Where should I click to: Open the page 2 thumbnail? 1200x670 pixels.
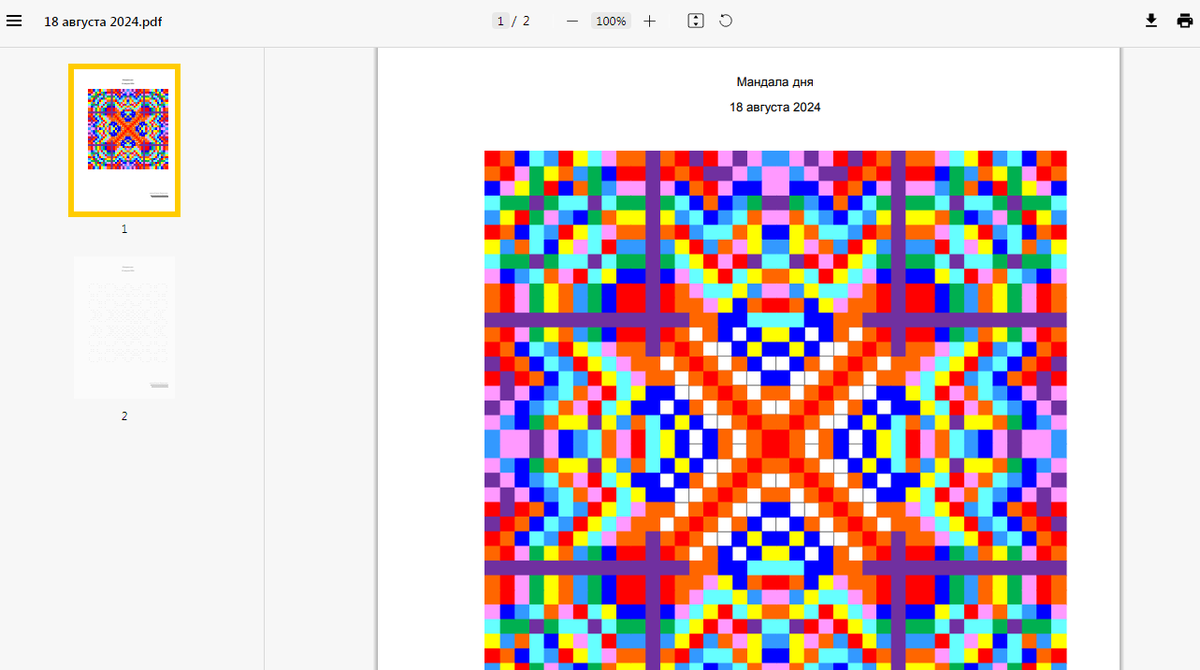coord(124,327)
